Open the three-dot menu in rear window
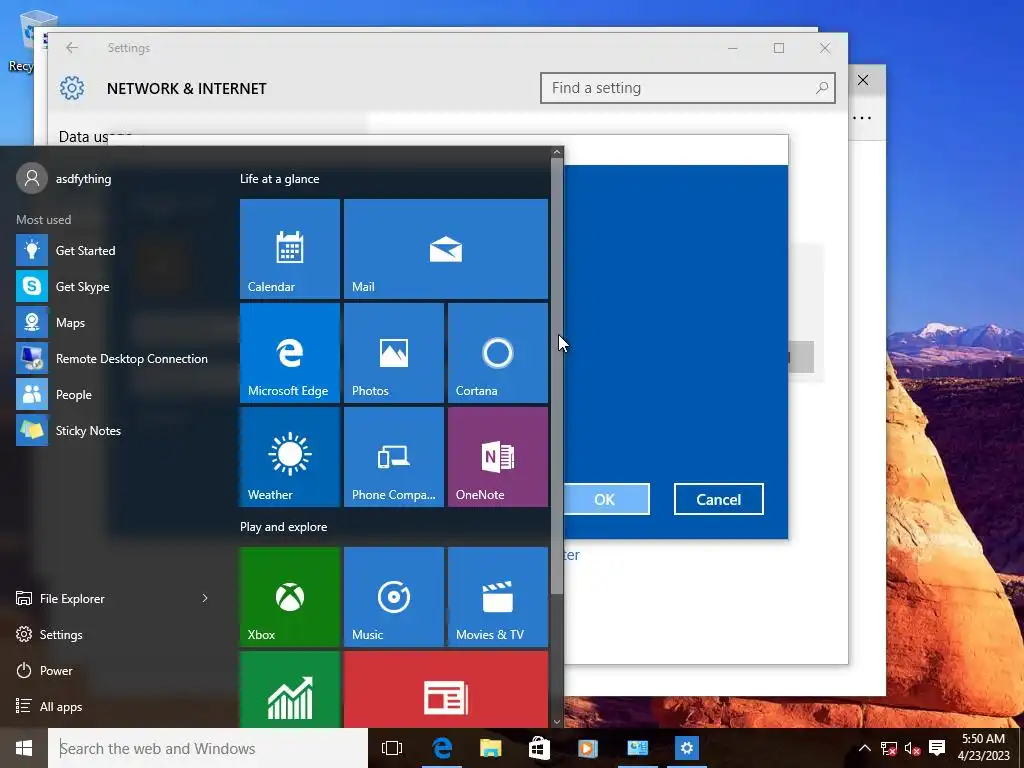 click(862, 118)
